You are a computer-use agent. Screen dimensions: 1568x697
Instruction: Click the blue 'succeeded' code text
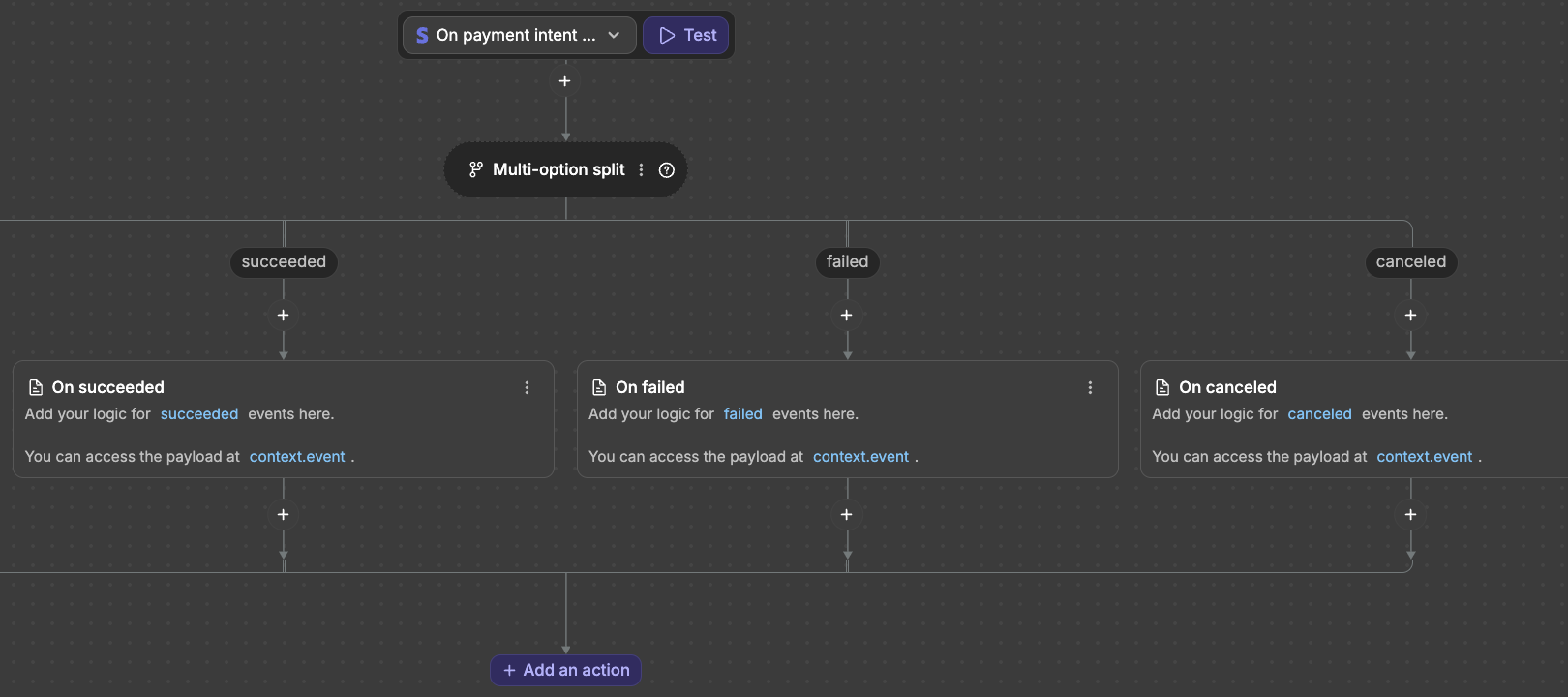[x=199, y=414]
